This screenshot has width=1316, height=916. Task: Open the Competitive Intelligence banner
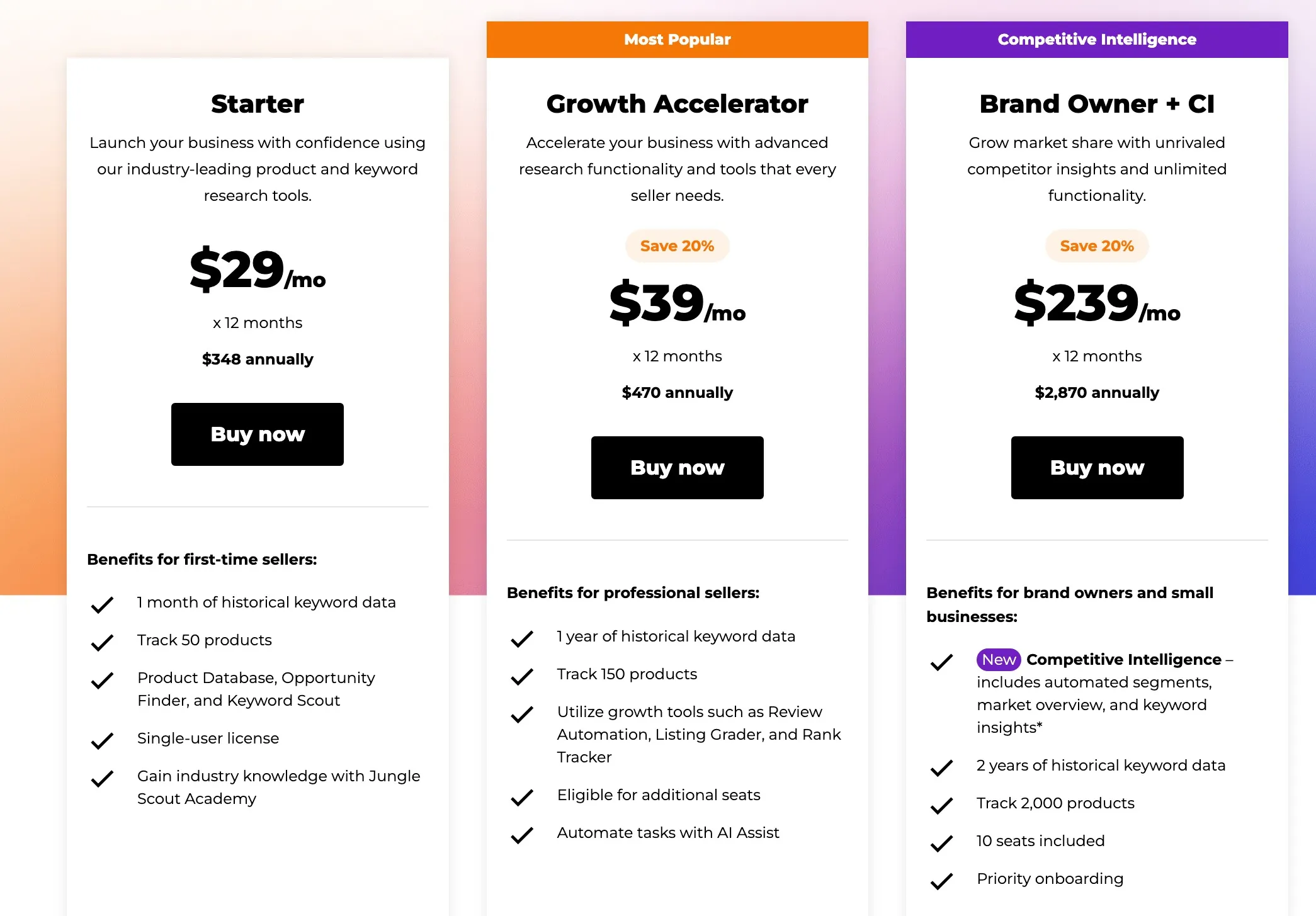pos(1096,39)
